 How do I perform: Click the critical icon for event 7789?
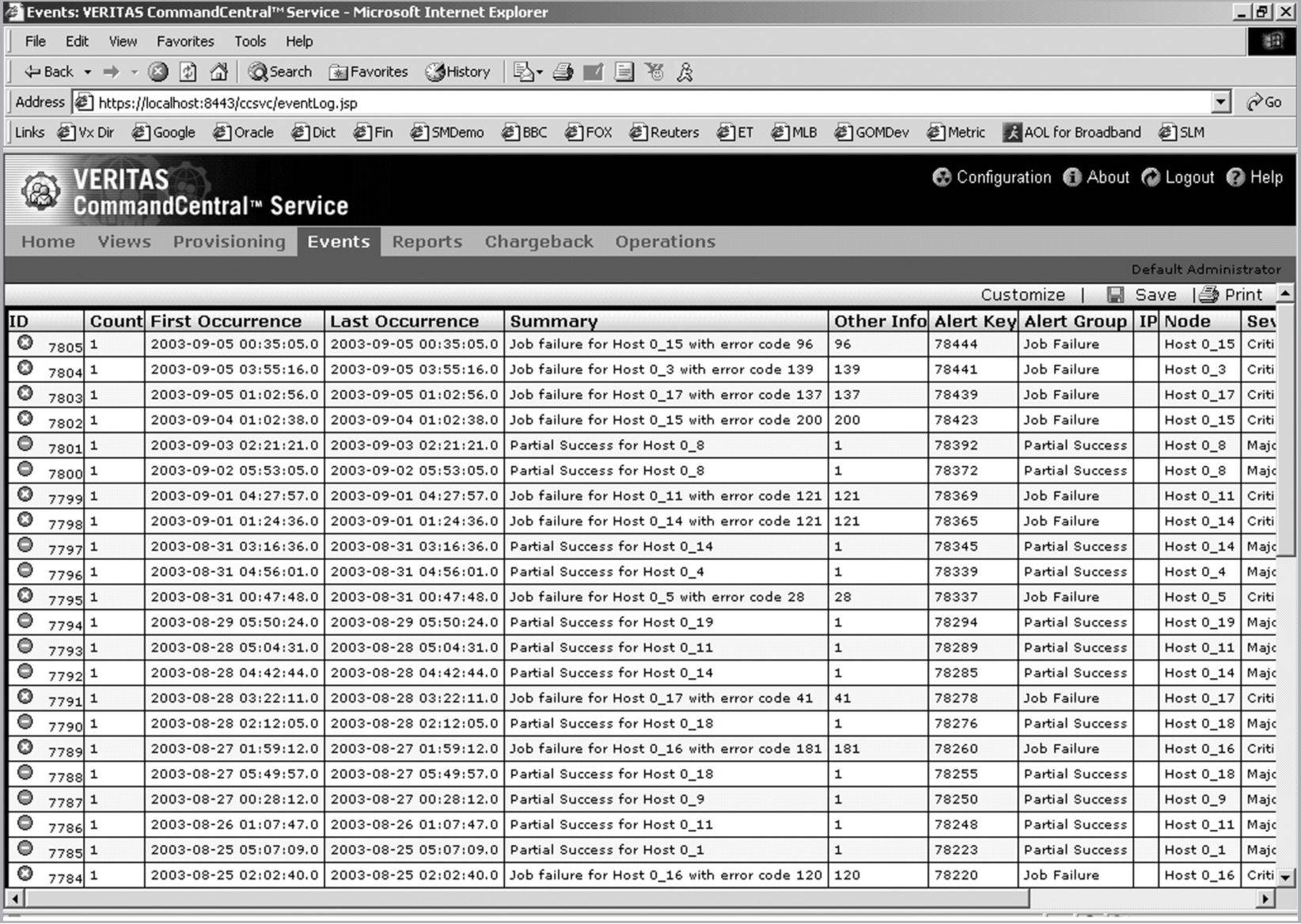click(x=25, y=748)
